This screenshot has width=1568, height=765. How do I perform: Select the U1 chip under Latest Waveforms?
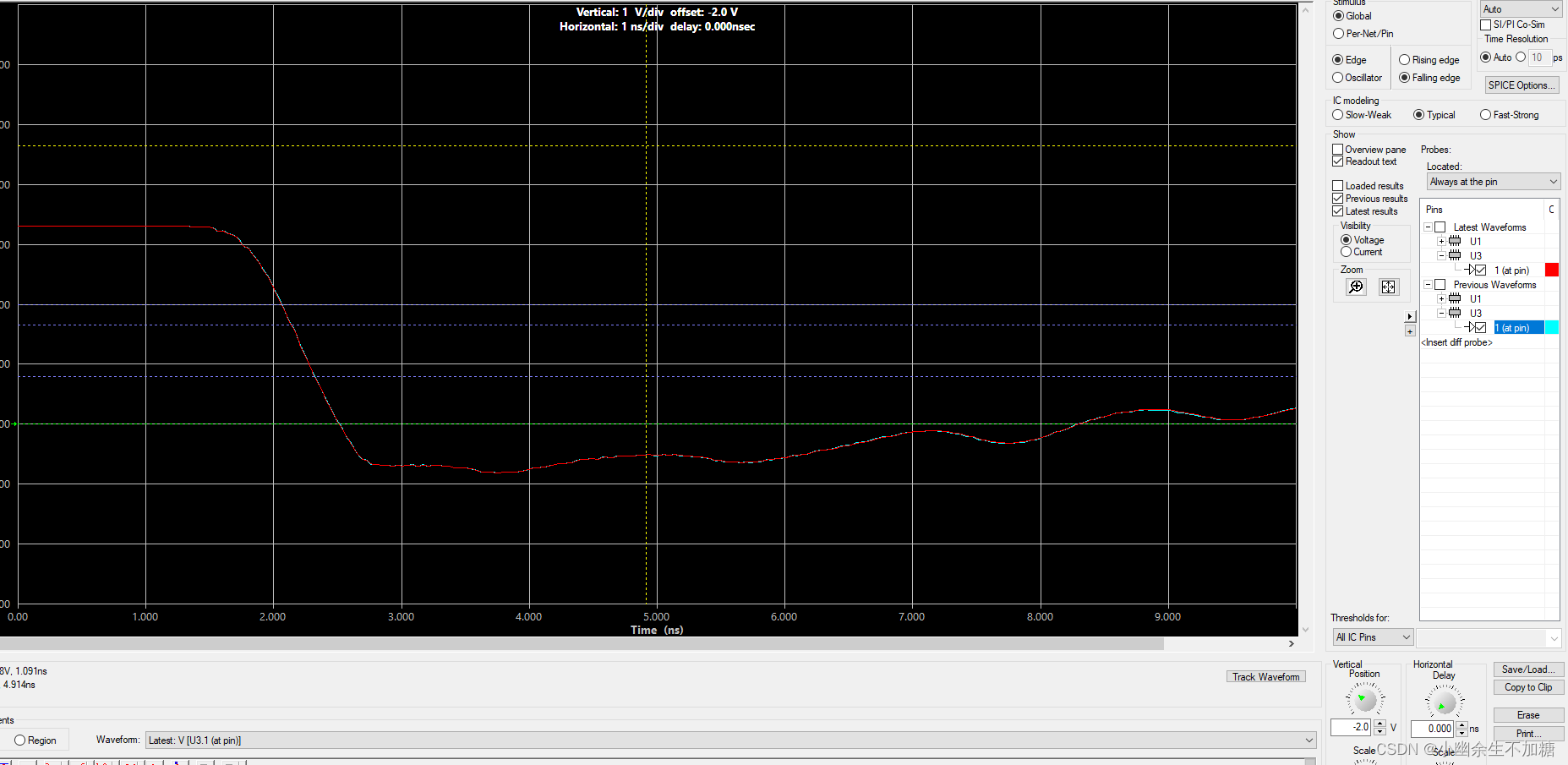pyautogui.click(x=1455, y=241)
